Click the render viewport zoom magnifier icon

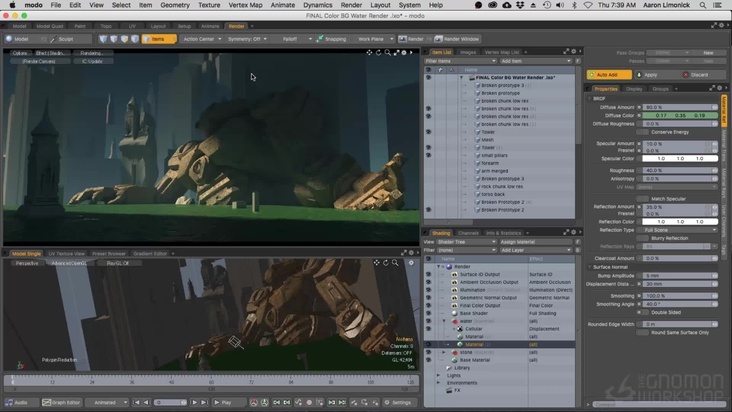pyautogui.click(x=387, y=53)
